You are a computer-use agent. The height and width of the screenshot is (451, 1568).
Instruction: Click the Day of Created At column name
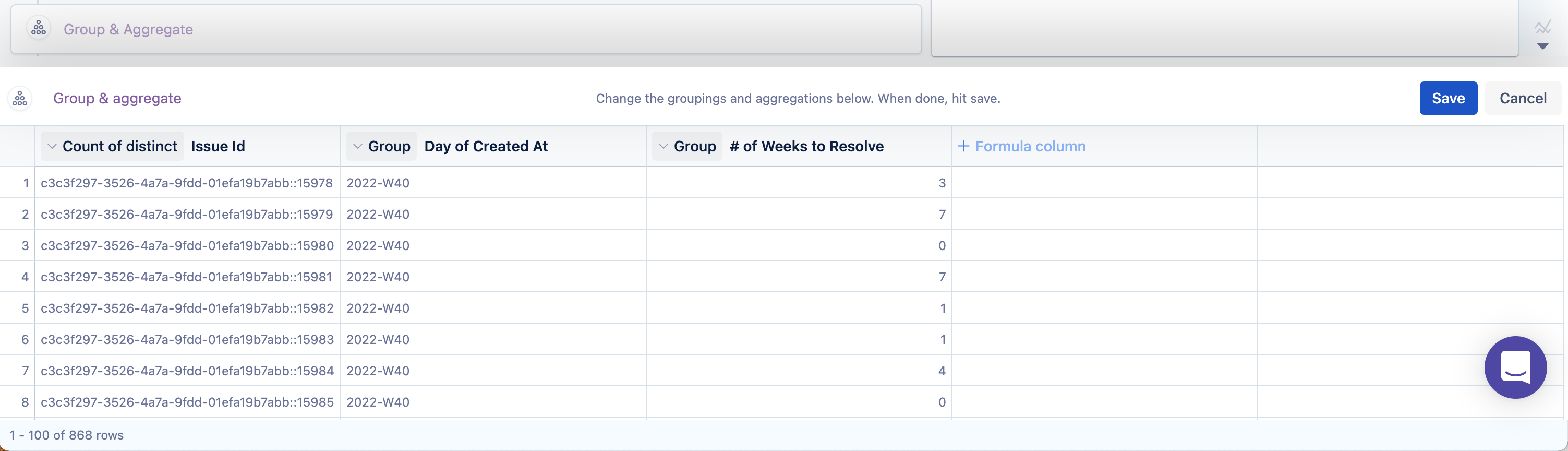(486, 146)
